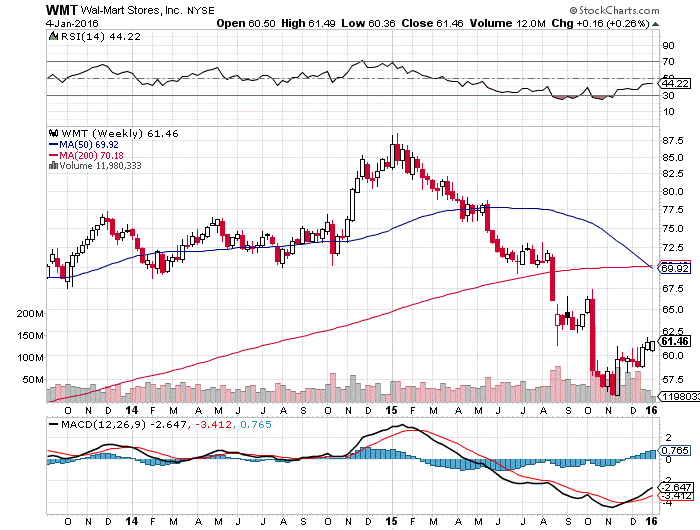Click the volume bars icon in legend
The height and width of the screenshot is (530, 700).
point(53,165)
